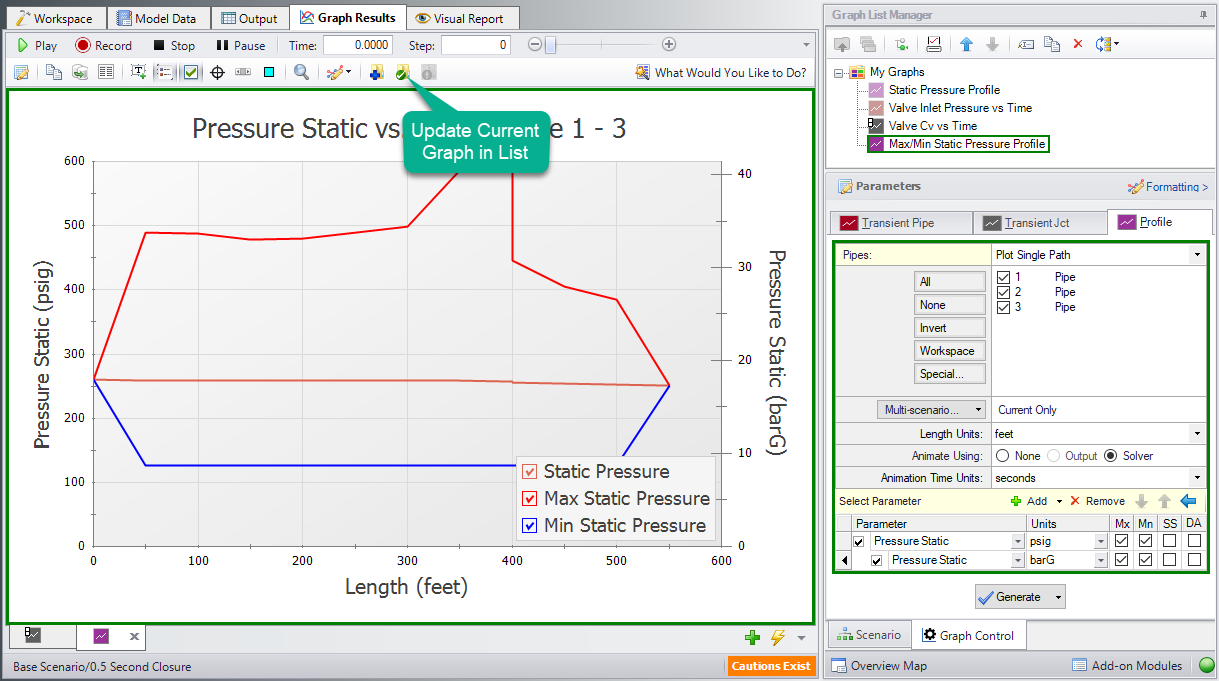Click the All pipes button
This screenshot has width=1219, height=681.
coord(950,282)
